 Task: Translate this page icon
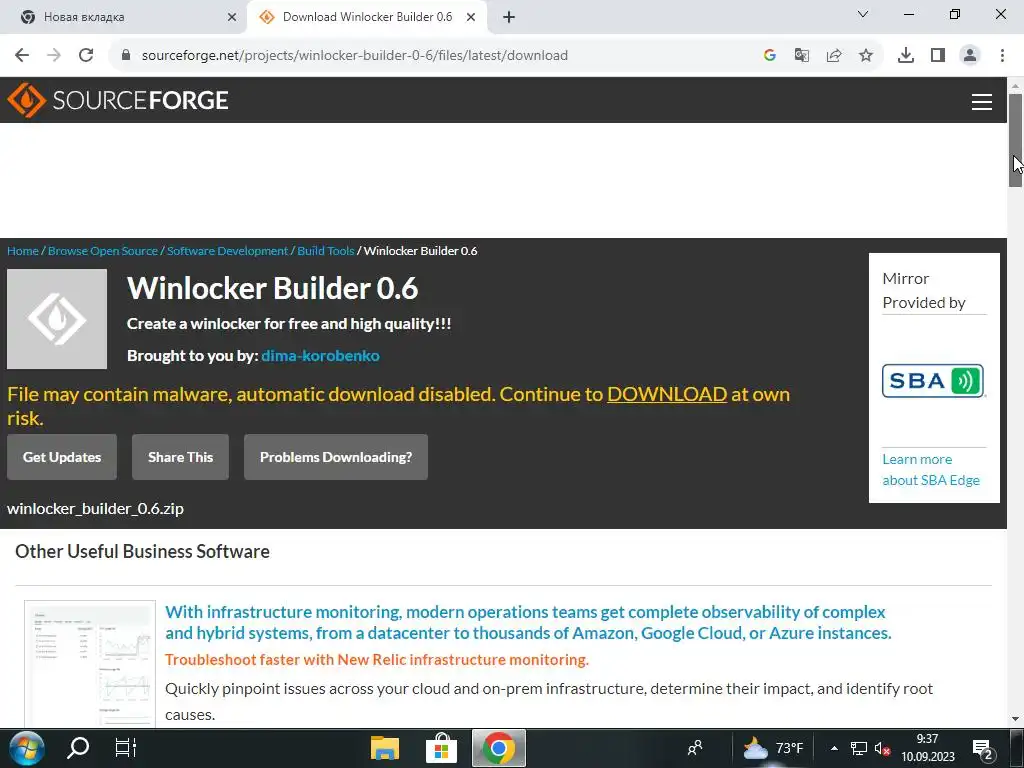pyautogui.click(x=801, y=56)
